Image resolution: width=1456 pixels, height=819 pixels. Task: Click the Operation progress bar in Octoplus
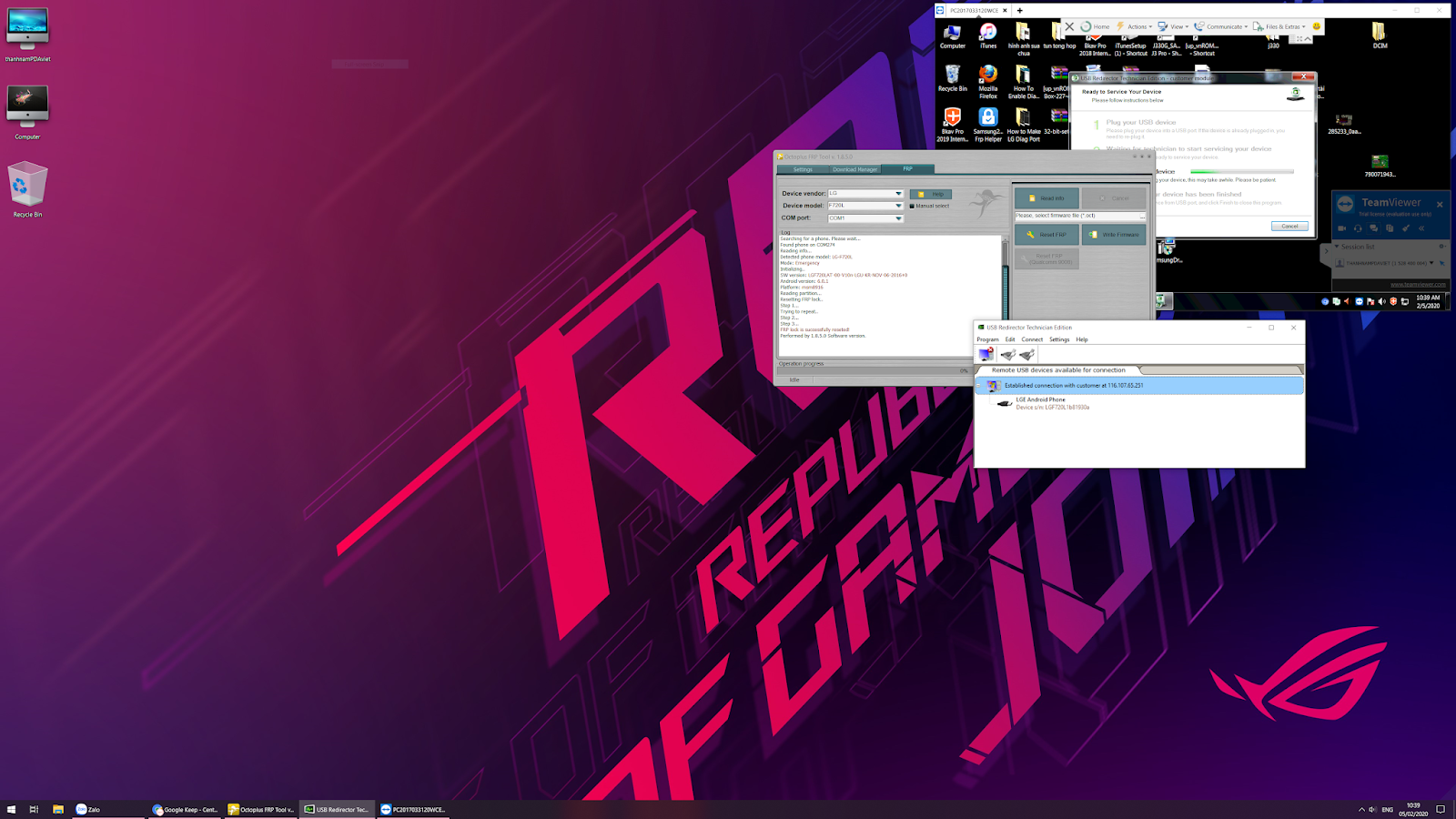click(873, 370)
